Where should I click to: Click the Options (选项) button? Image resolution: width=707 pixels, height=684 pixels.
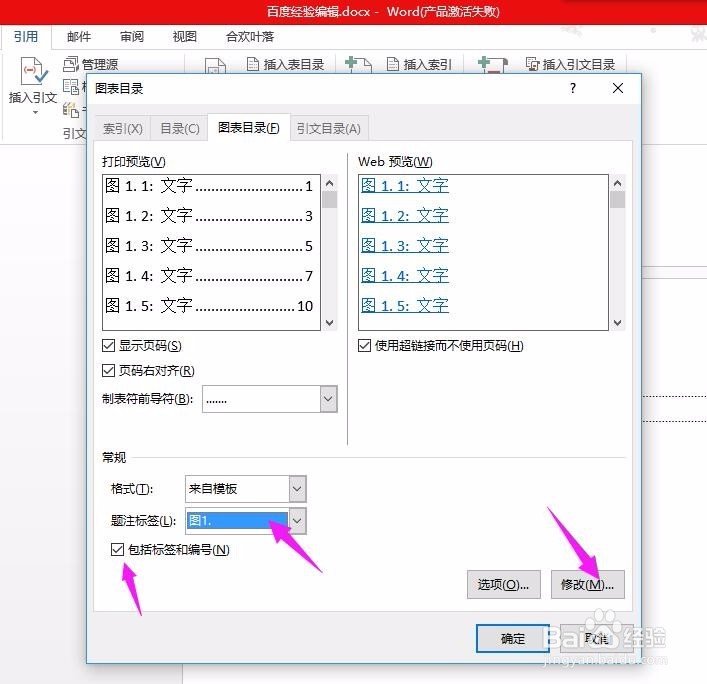pyautogui.click(x=504, y=584)
